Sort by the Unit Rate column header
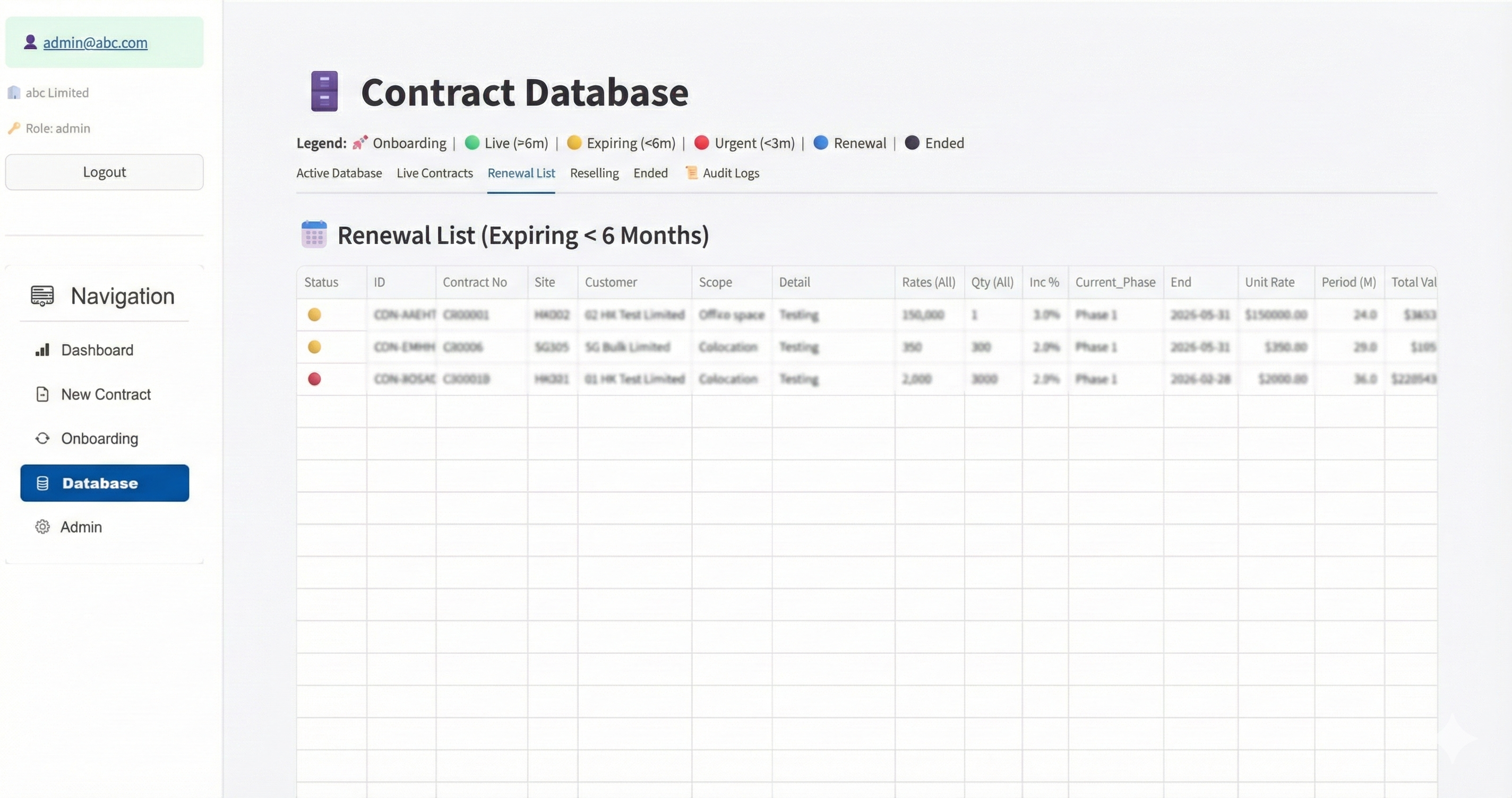The image size is (1512, 798). [x=1270, y=282]
